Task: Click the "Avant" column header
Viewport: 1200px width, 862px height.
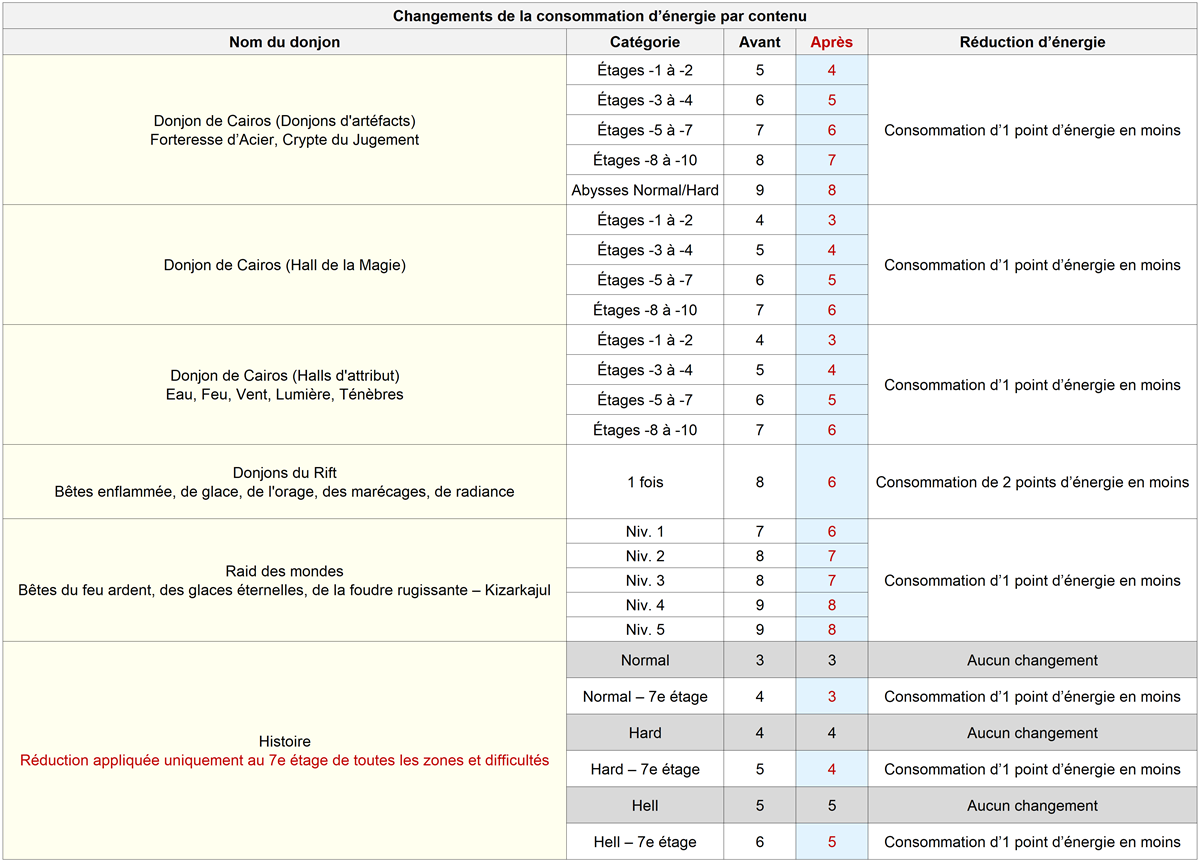Action: point(760,42)
